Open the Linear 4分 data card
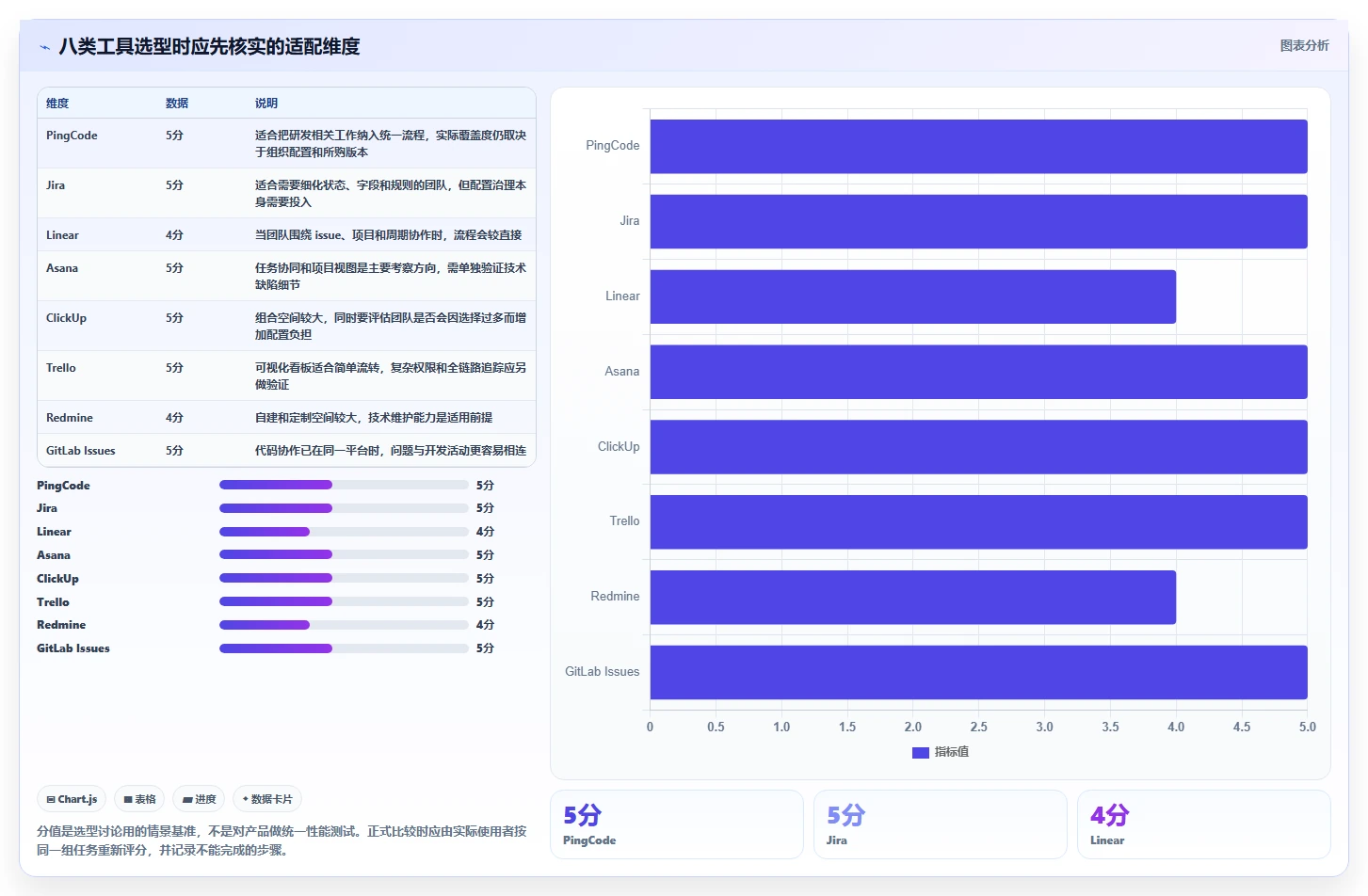The image size is (1368, 896). pyautogui.click(x=1203, y=824)
